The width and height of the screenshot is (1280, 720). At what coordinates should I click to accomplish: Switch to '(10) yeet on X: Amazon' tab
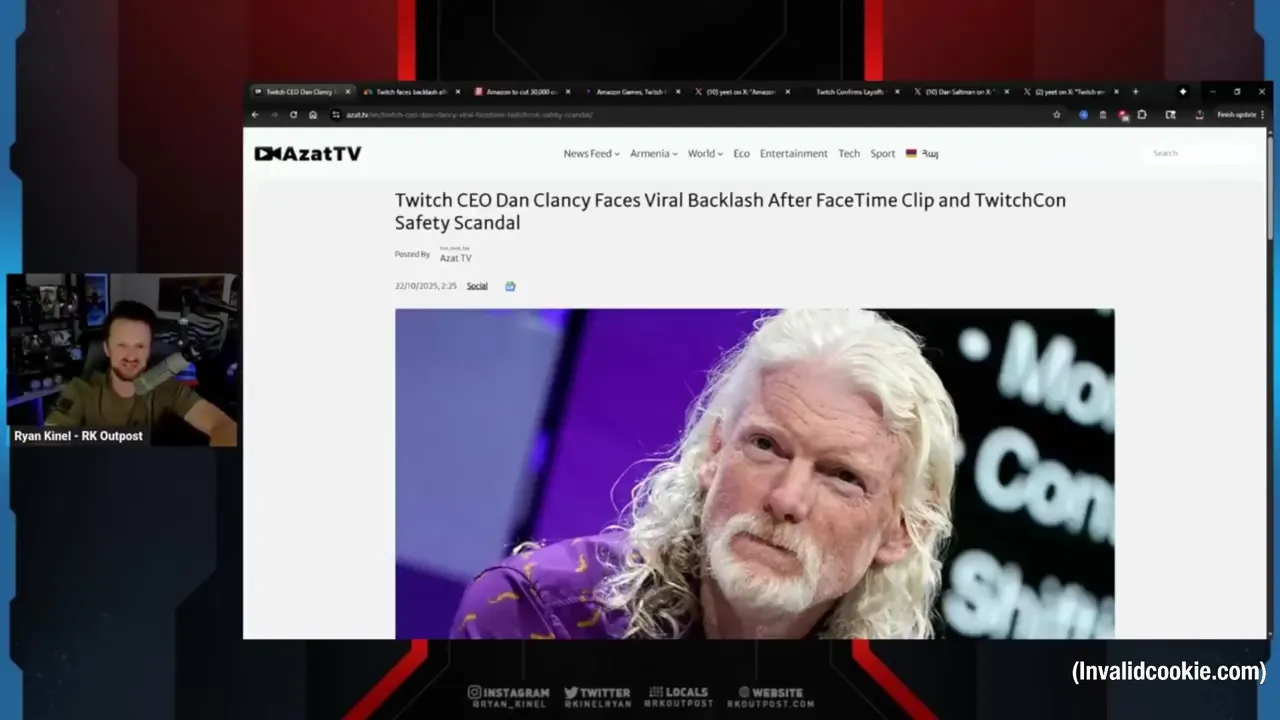point(741,92)
